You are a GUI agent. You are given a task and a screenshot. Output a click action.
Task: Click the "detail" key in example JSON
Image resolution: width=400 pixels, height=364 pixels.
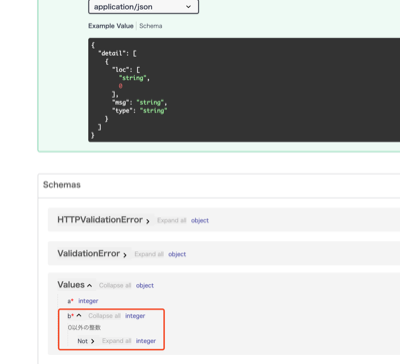point(112,53)
